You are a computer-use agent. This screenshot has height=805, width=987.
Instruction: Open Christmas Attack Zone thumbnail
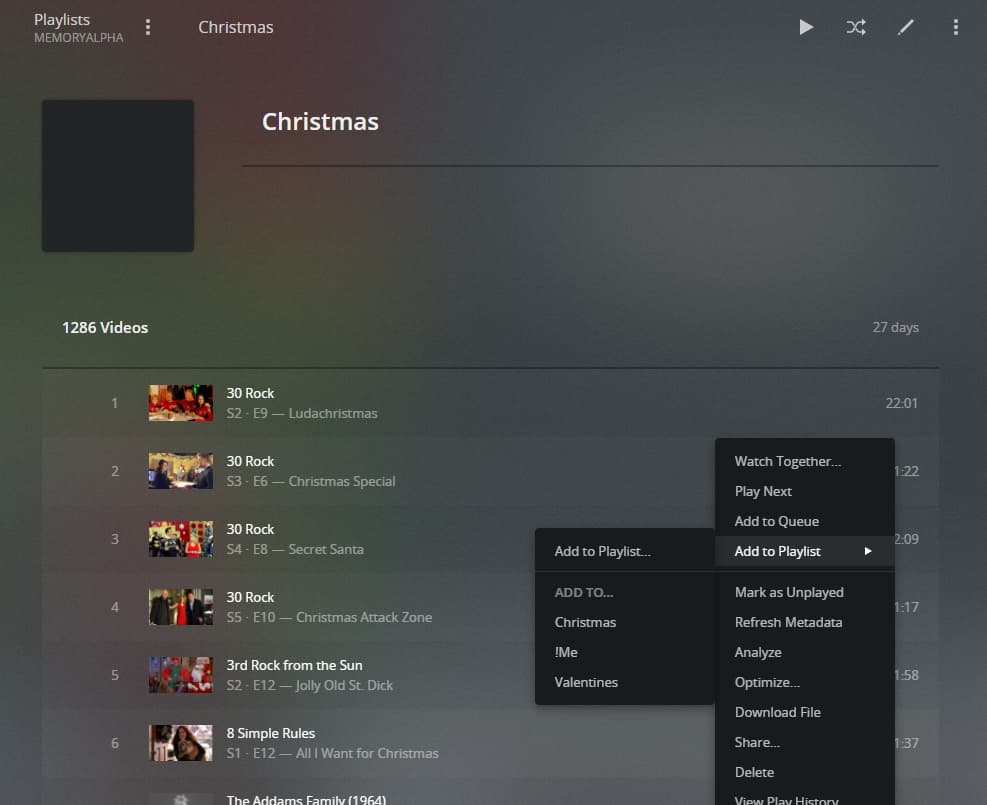coord(181,607)
